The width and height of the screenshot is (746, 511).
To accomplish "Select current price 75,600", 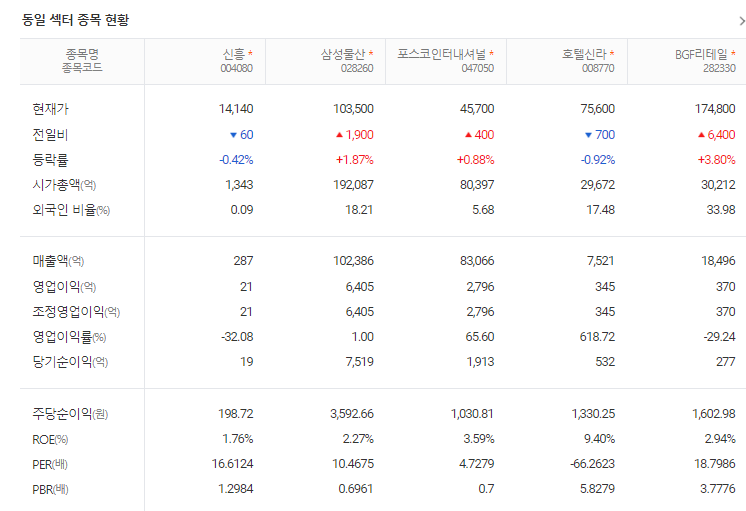I will [x=598, y=109].
